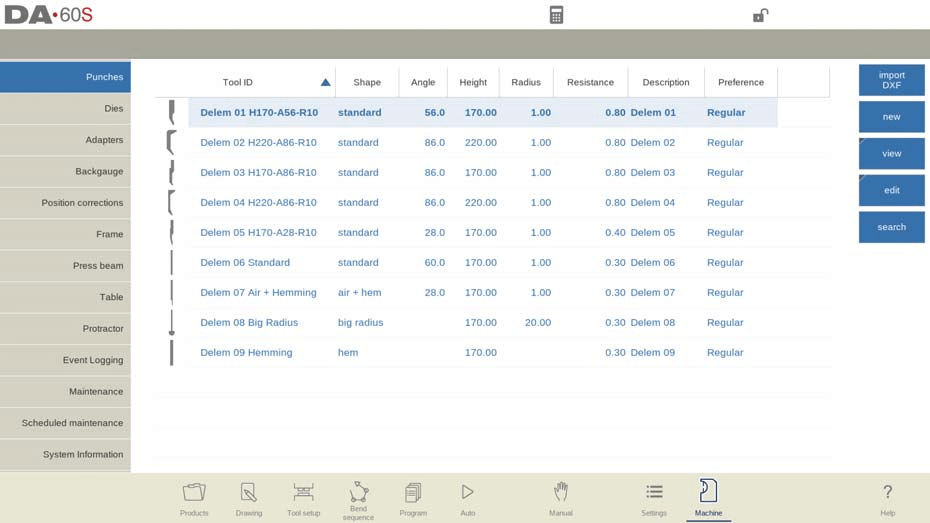Sort by Radius column header
The width and height of the screenshot is (930, 523).
526,82
